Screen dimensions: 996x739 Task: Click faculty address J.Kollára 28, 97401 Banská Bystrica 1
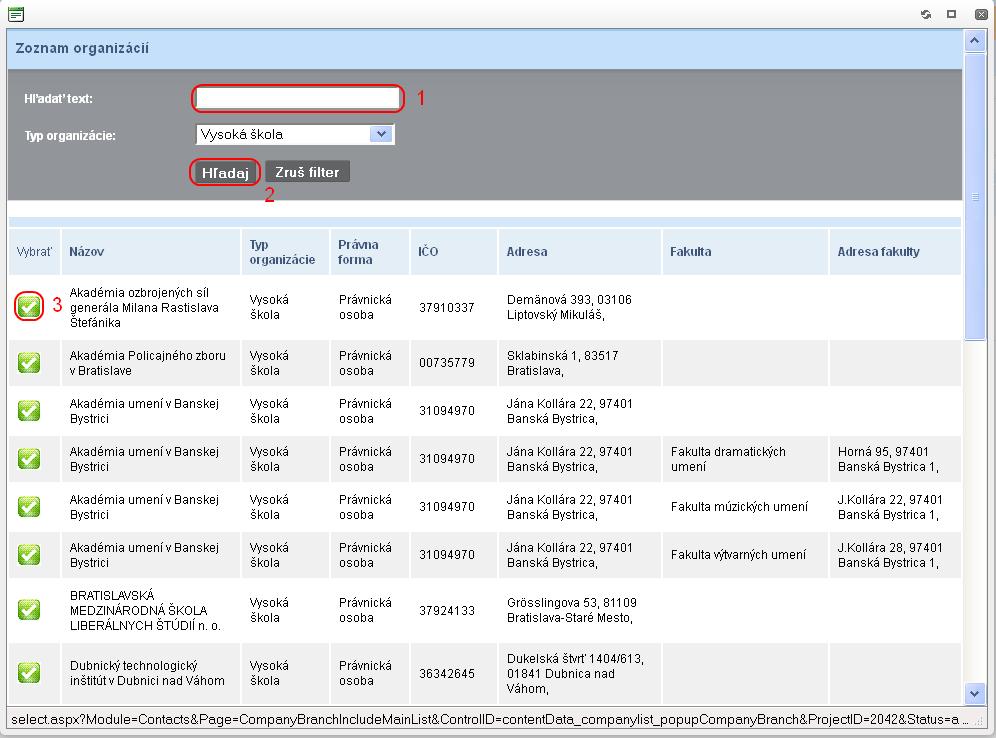pyautogui.click(x=890, y=555)
